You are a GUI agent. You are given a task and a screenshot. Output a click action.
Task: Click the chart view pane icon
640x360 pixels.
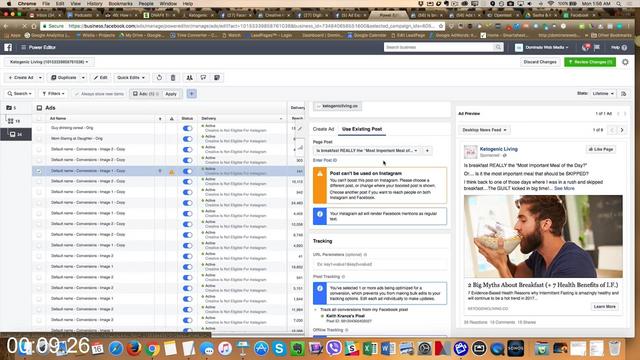[300, 147]
